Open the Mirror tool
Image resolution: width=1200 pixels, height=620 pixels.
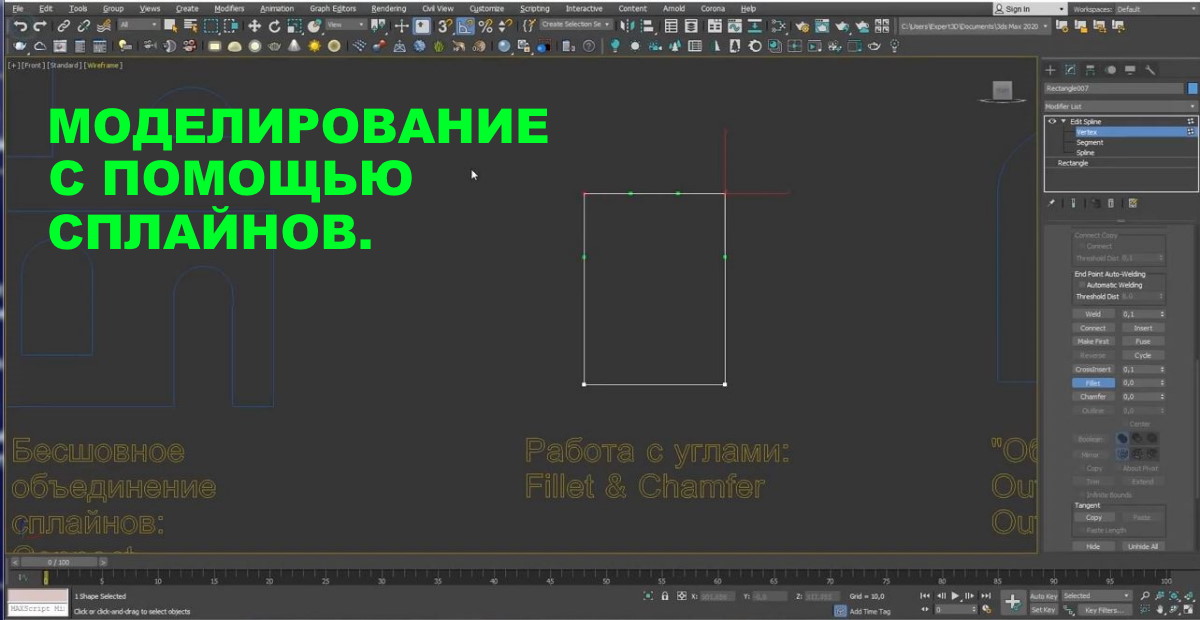click(627, 25)
